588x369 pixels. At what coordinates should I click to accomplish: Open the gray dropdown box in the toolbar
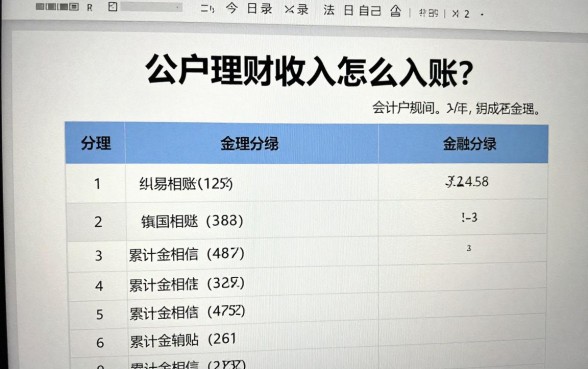152,7
